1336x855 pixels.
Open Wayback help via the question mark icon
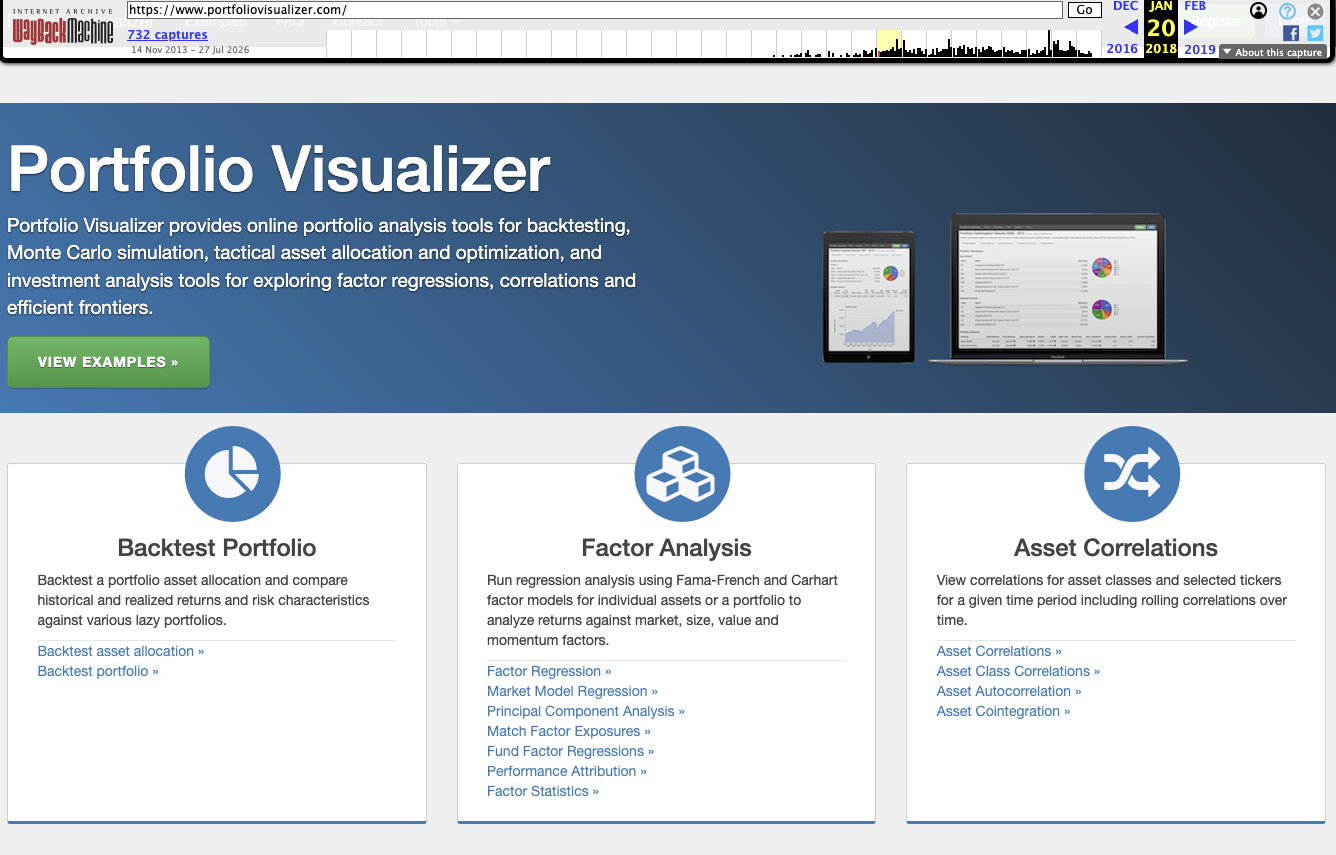tap(1288, 11)
